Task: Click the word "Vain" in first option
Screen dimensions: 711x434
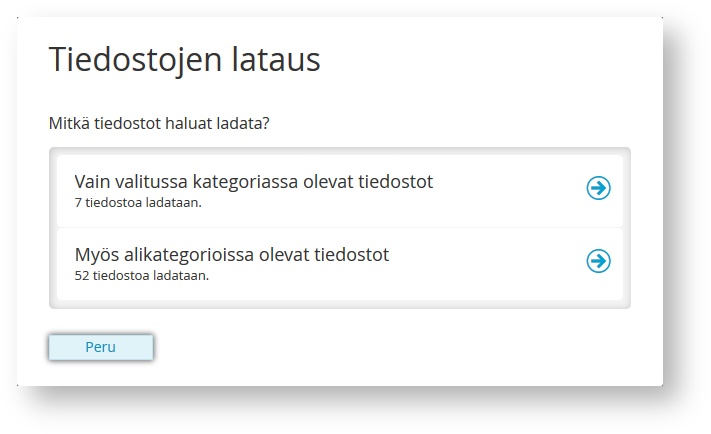Action: 92,182
